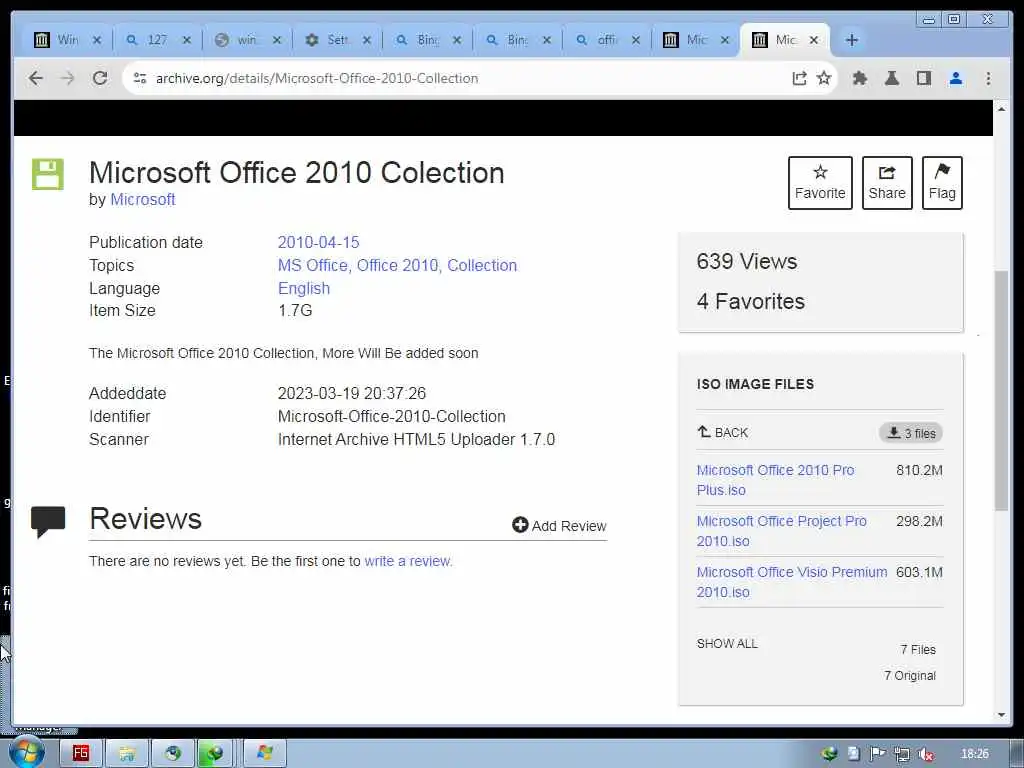Image resolution: width=1024 pixels, height=768 pixels.
Task: Click the scrollbar up arrow
Action: pos(1001,108)
